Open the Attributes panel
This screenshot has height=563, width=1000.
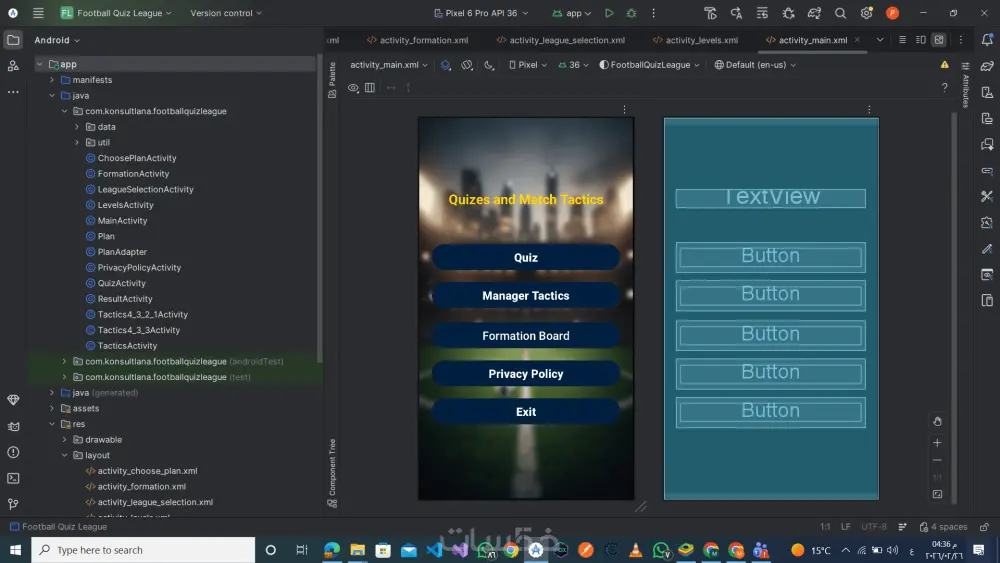(x=966, y=85)
